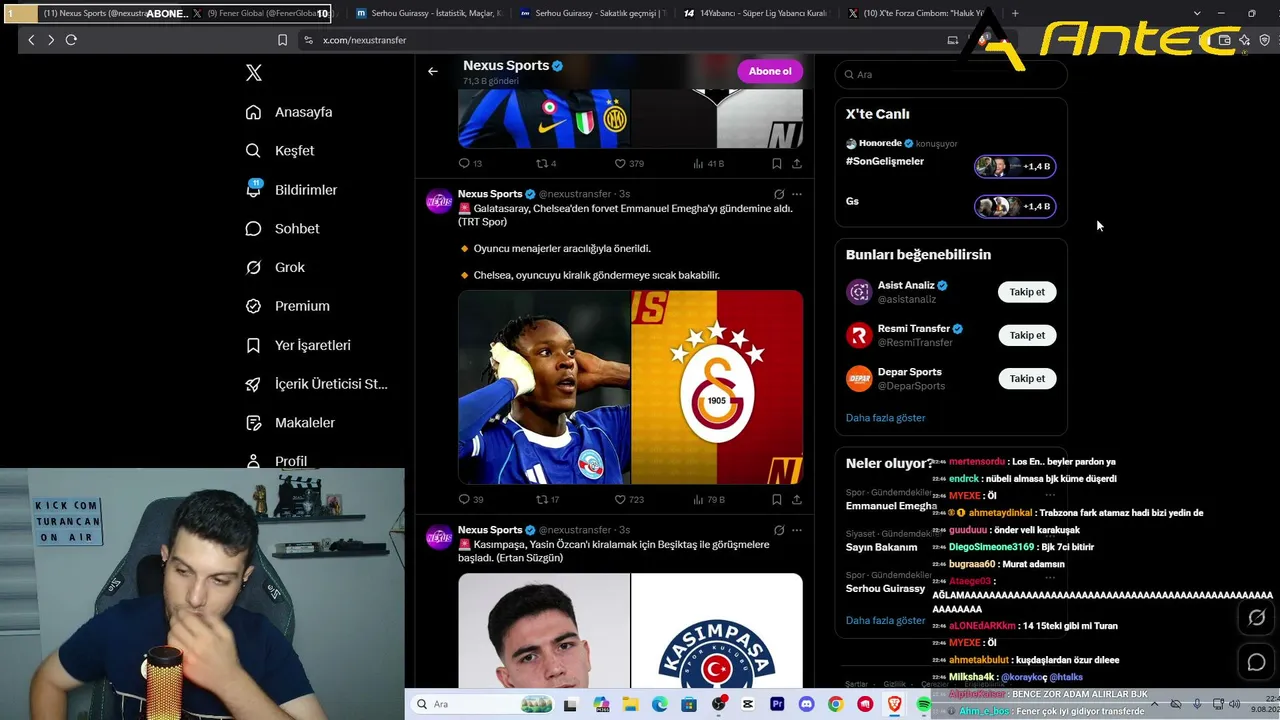Click the Windows taskbar Ara search box
This screenshot has width=1280, height=720.
point(480,704)
